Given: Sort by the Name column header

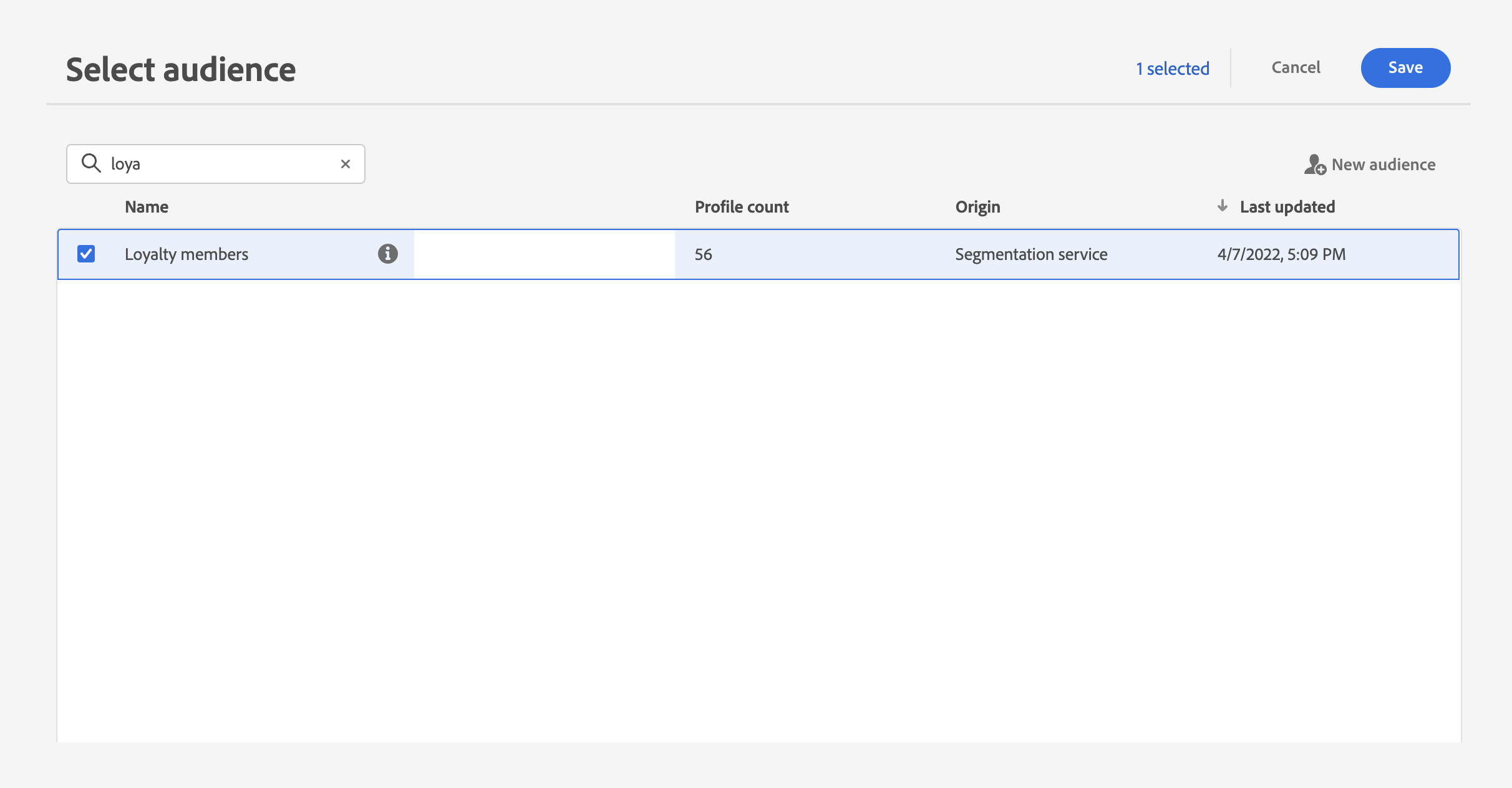Looking at the screenshot, I should pyautogui.click(x=147, y=207).
